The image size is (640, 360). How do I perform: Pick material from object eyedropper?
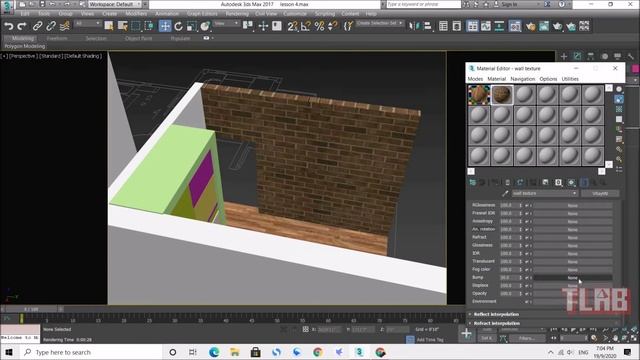pos(505,193)
